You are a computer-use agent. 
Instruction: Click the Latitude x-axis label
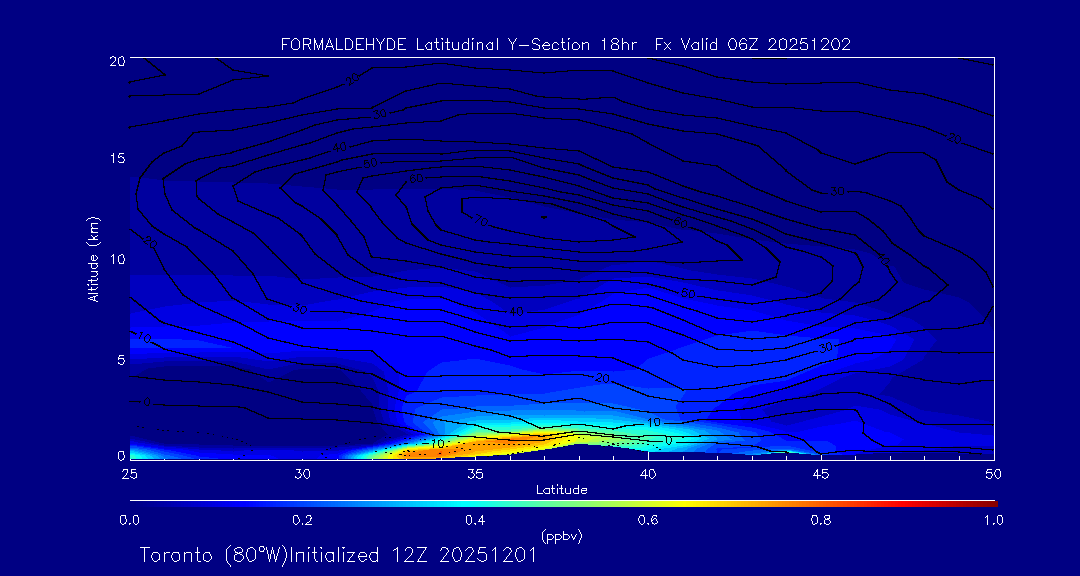561,489
